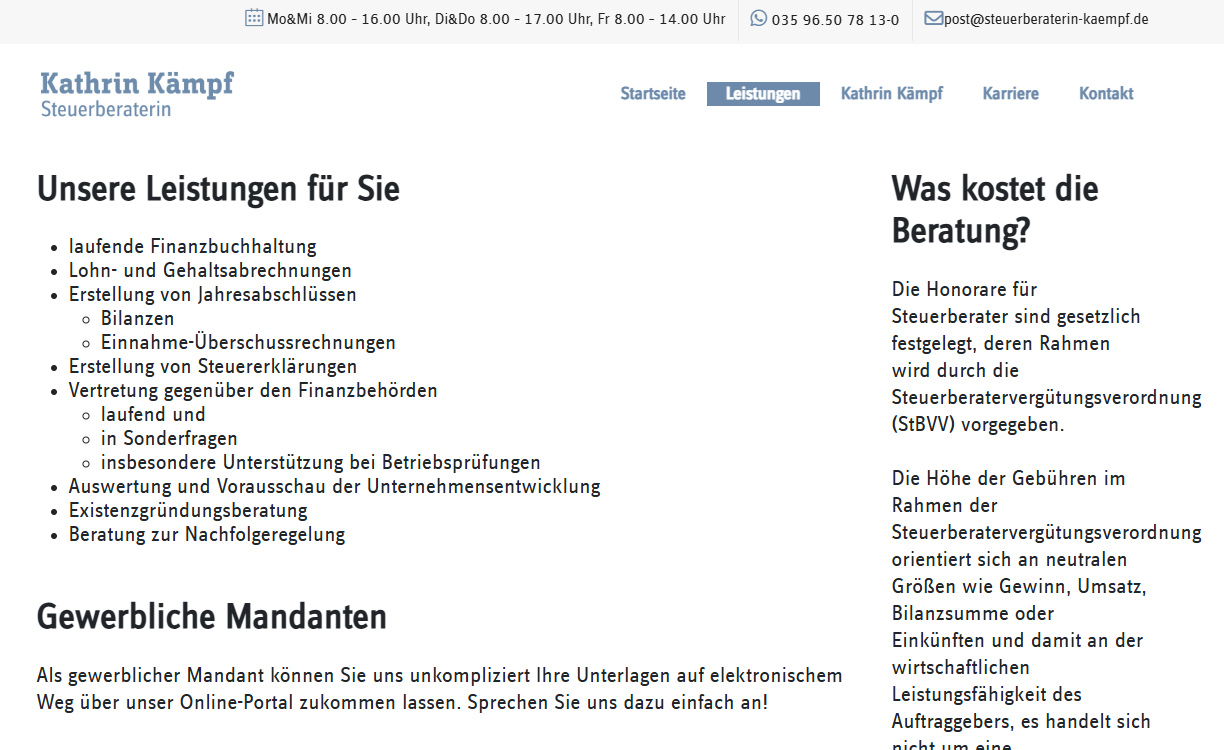Click the sidebar line Die Höhe der Gebühren im
Viewport: 1224px width, 750px height.
click(1009, 478)
